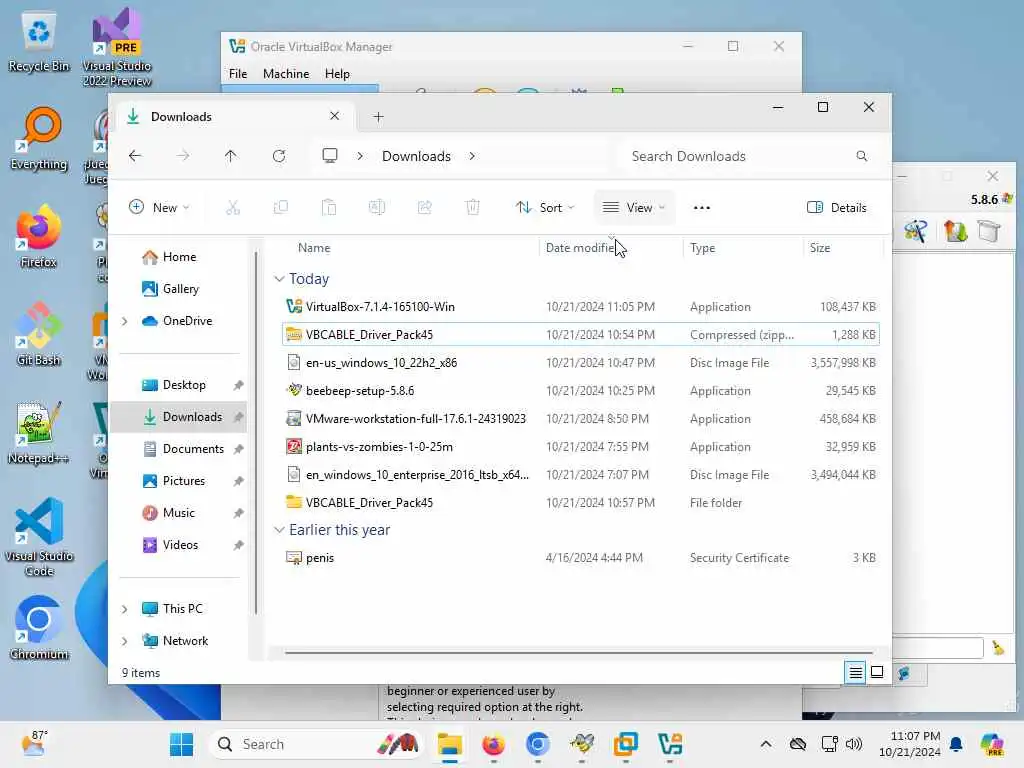The height and width of the screenshot is (768, 1024).
Task: Click the Cut icon in Explorer toolbar
Action: 232,208
